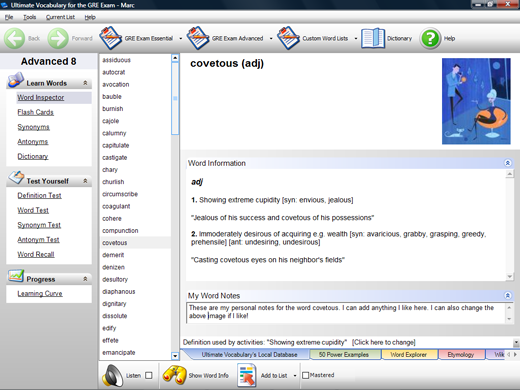Click the Show Word Info binoculars icon

coord(174,375)
